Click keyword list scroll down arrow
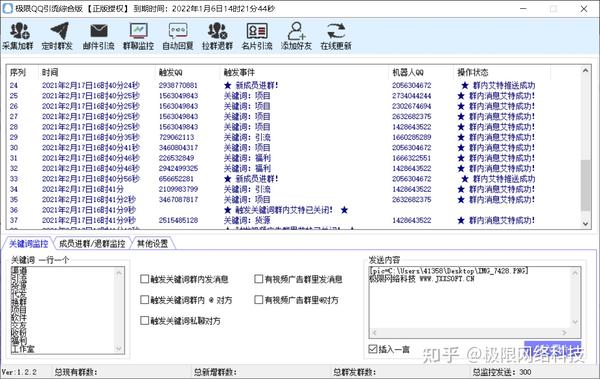Viewport: 600px width, 379px height. [119, 348]
